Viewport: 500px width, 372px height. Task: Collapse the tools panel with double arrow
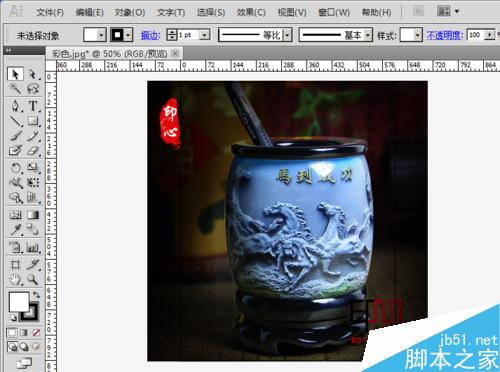8,50
